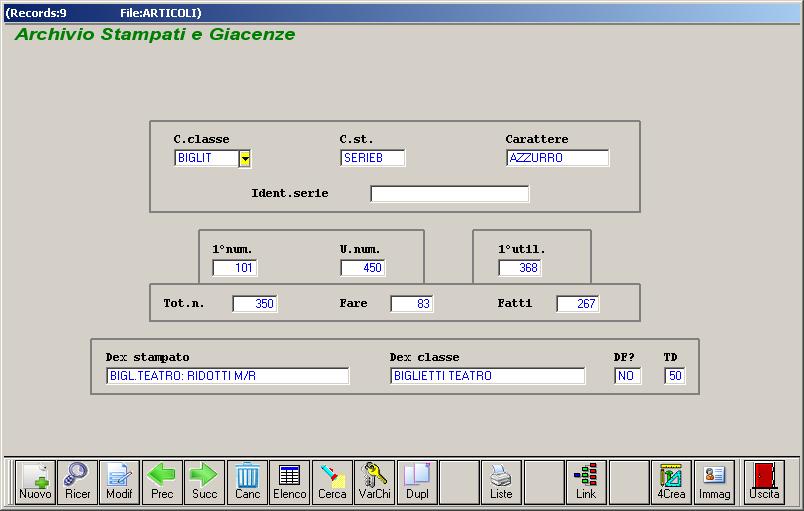Open the Elenco list table view
This screenshot has height=511, width=804.
coord(290,482)
